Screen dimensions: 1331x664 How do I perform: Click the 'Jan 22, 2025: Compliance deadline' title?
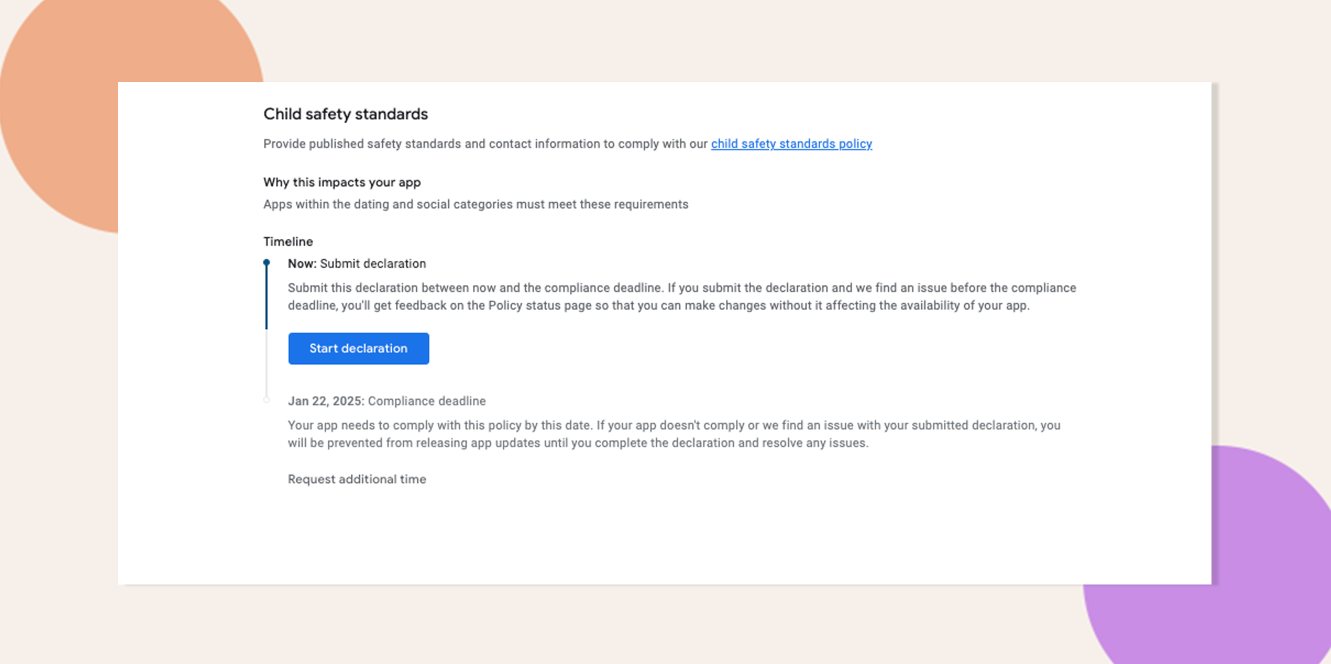coord(387,401)
